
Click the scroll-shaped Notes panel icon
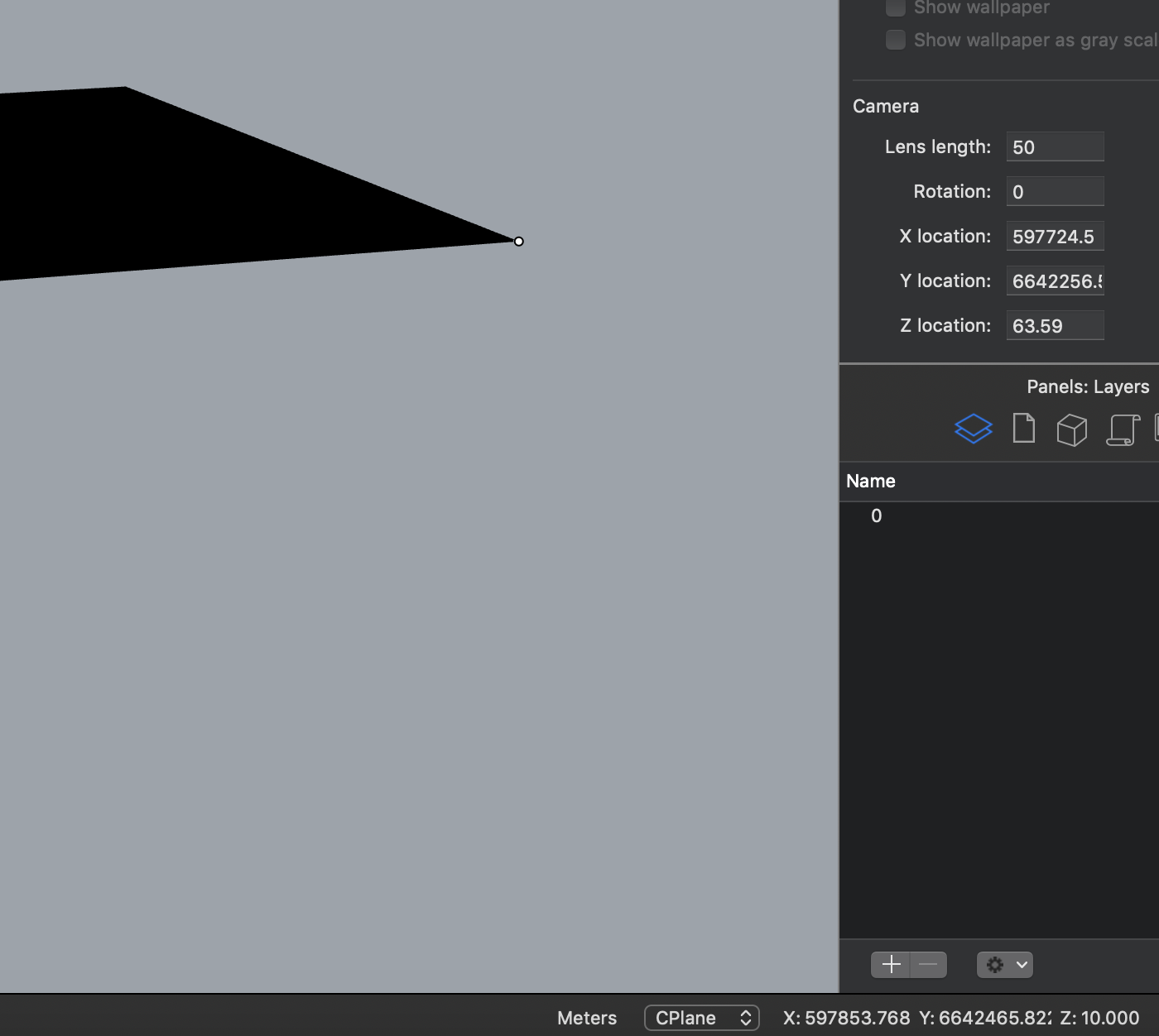[x=1123, y=429]
